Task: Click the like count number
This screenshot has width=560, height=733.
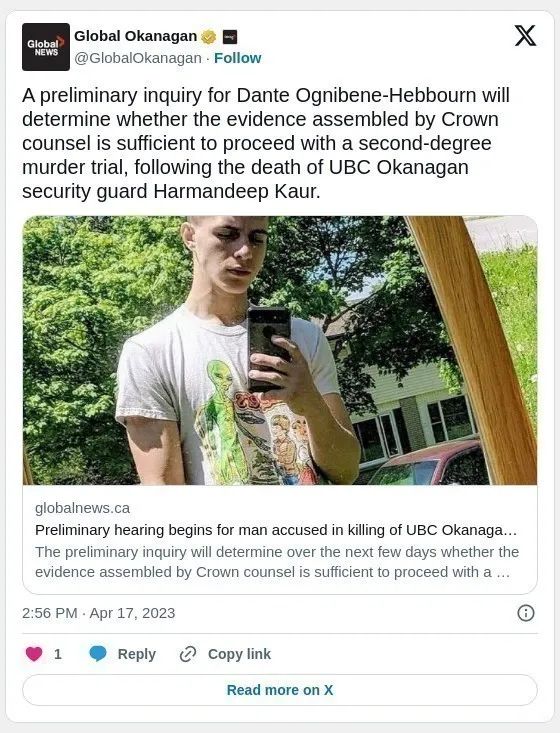Action: click(x=57, y=654)
